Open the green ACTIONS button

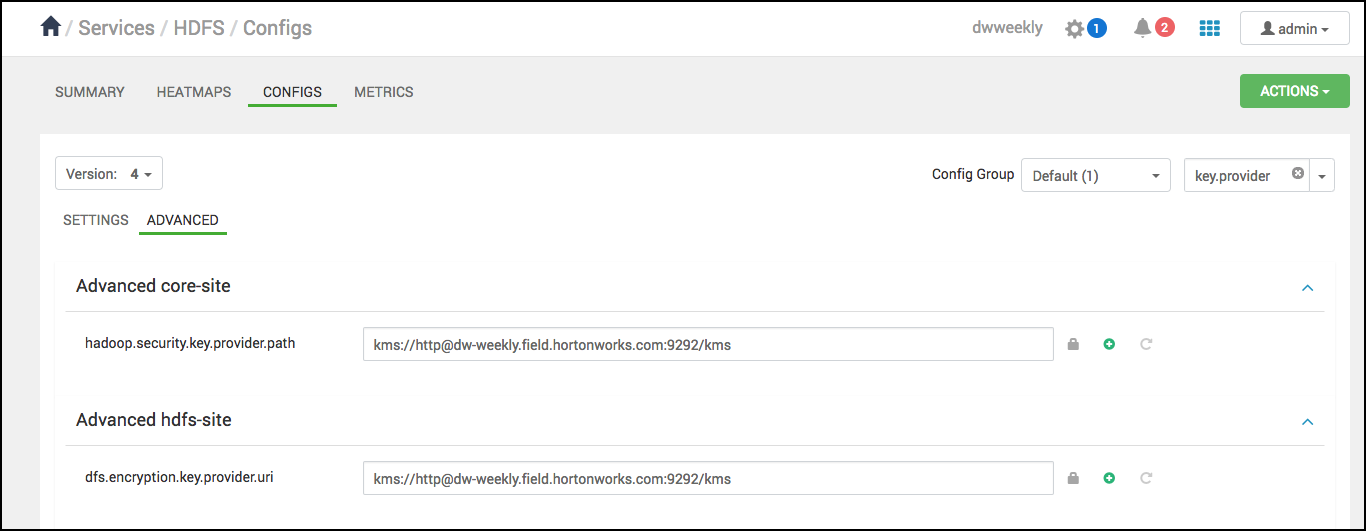(1294, 91)
